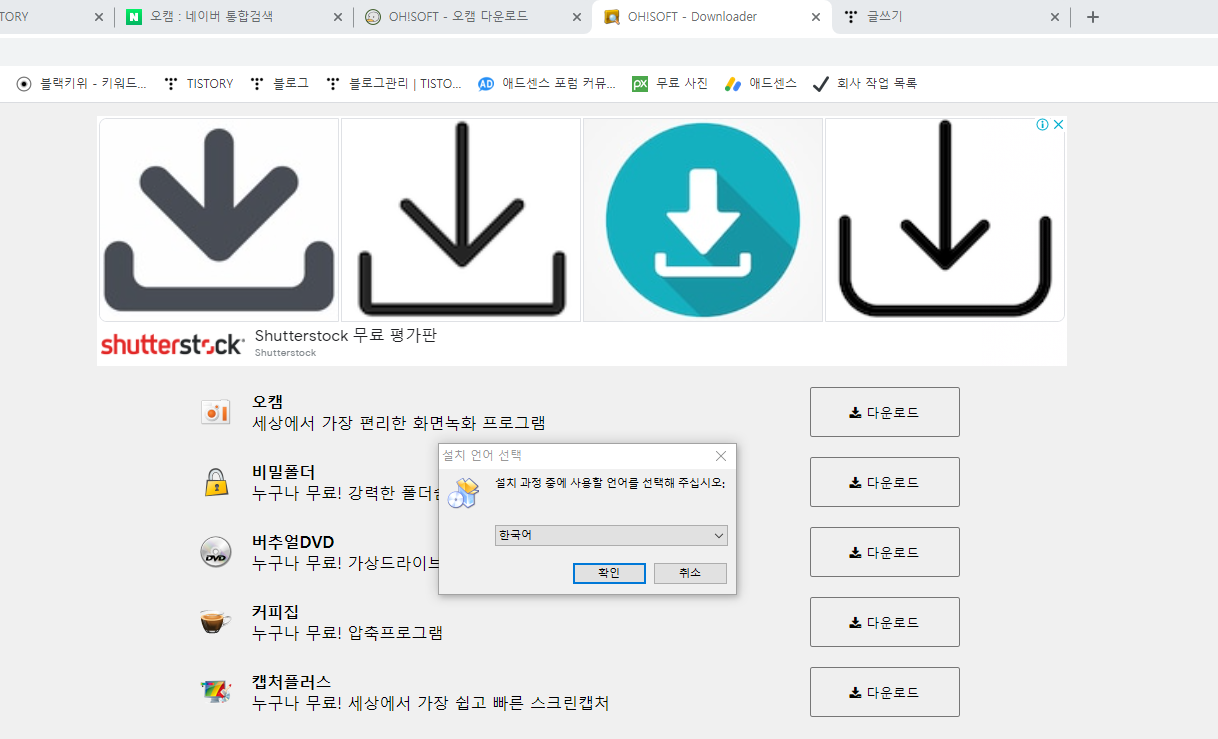Download 커피집 with its 다운로드 button

[x=885, y=622]
